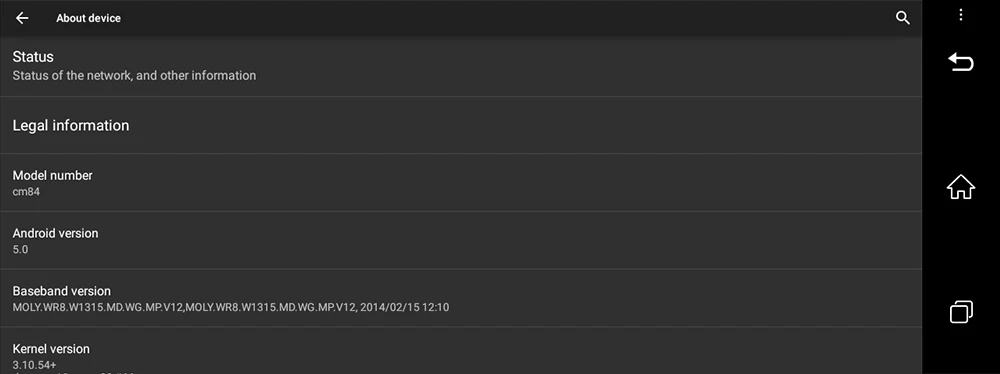1000x374 pixels.
Task: Click the 'Status of the network' subtitle
Action: point(135,75)
